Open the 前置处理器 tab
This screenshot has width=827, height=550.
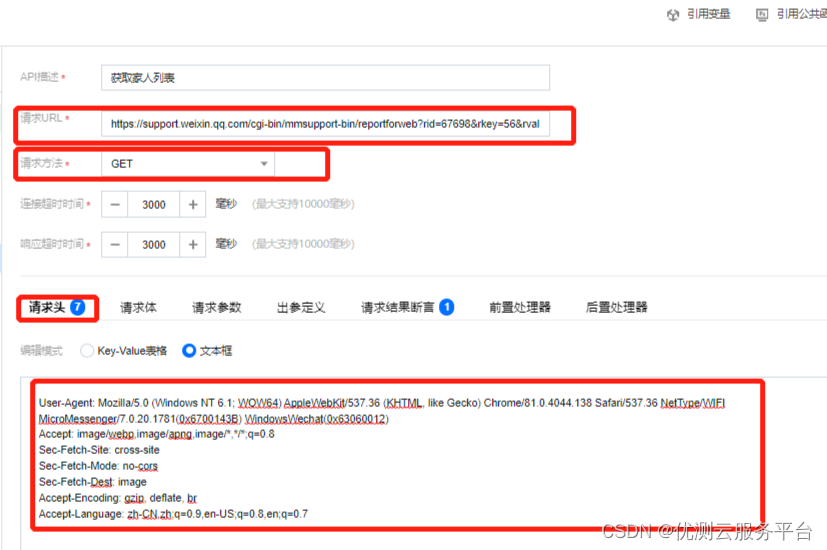(x=520, y=307)
